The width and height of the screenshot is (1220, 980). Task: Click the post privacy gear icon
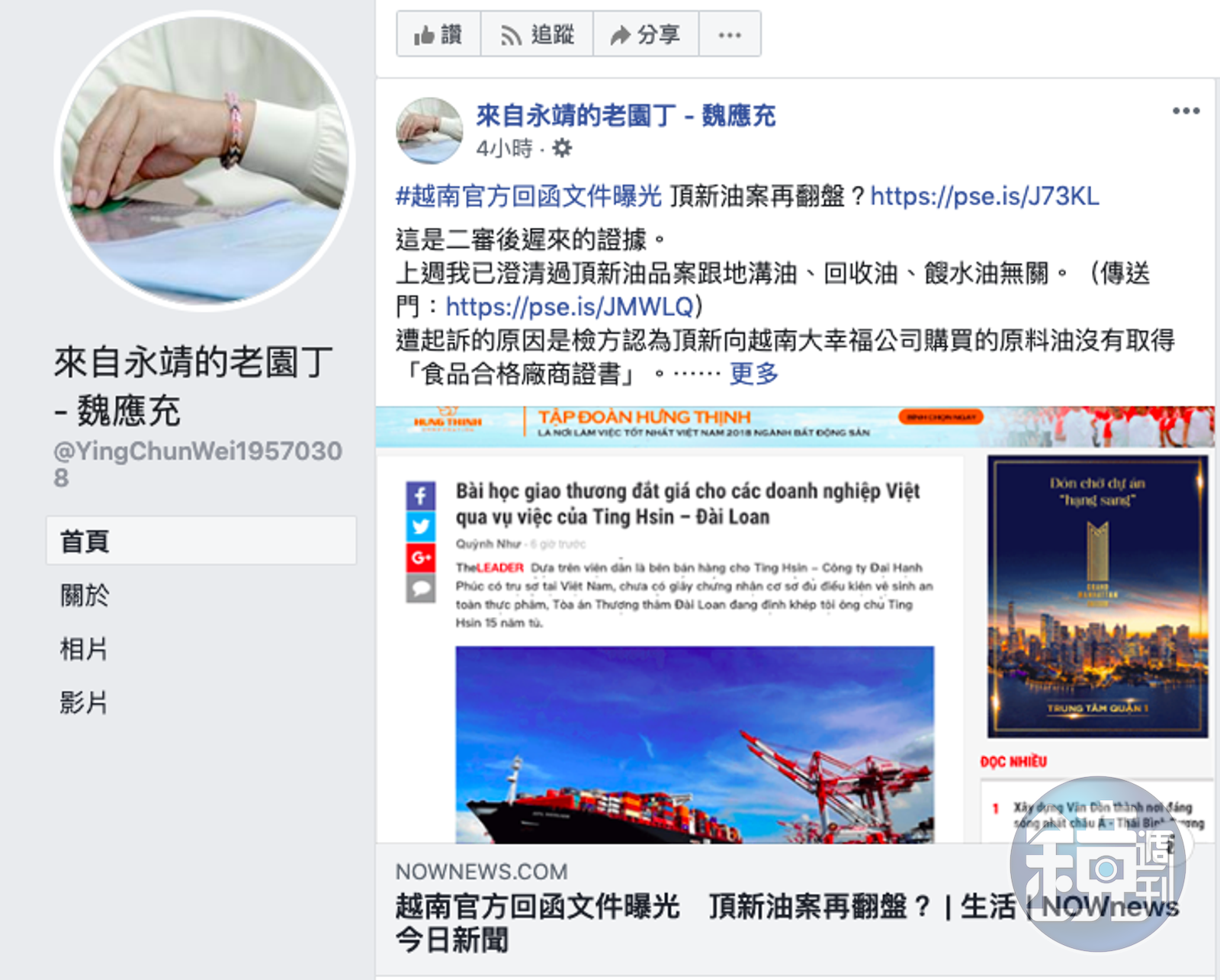pyautogui.click(x=562, y=148)
